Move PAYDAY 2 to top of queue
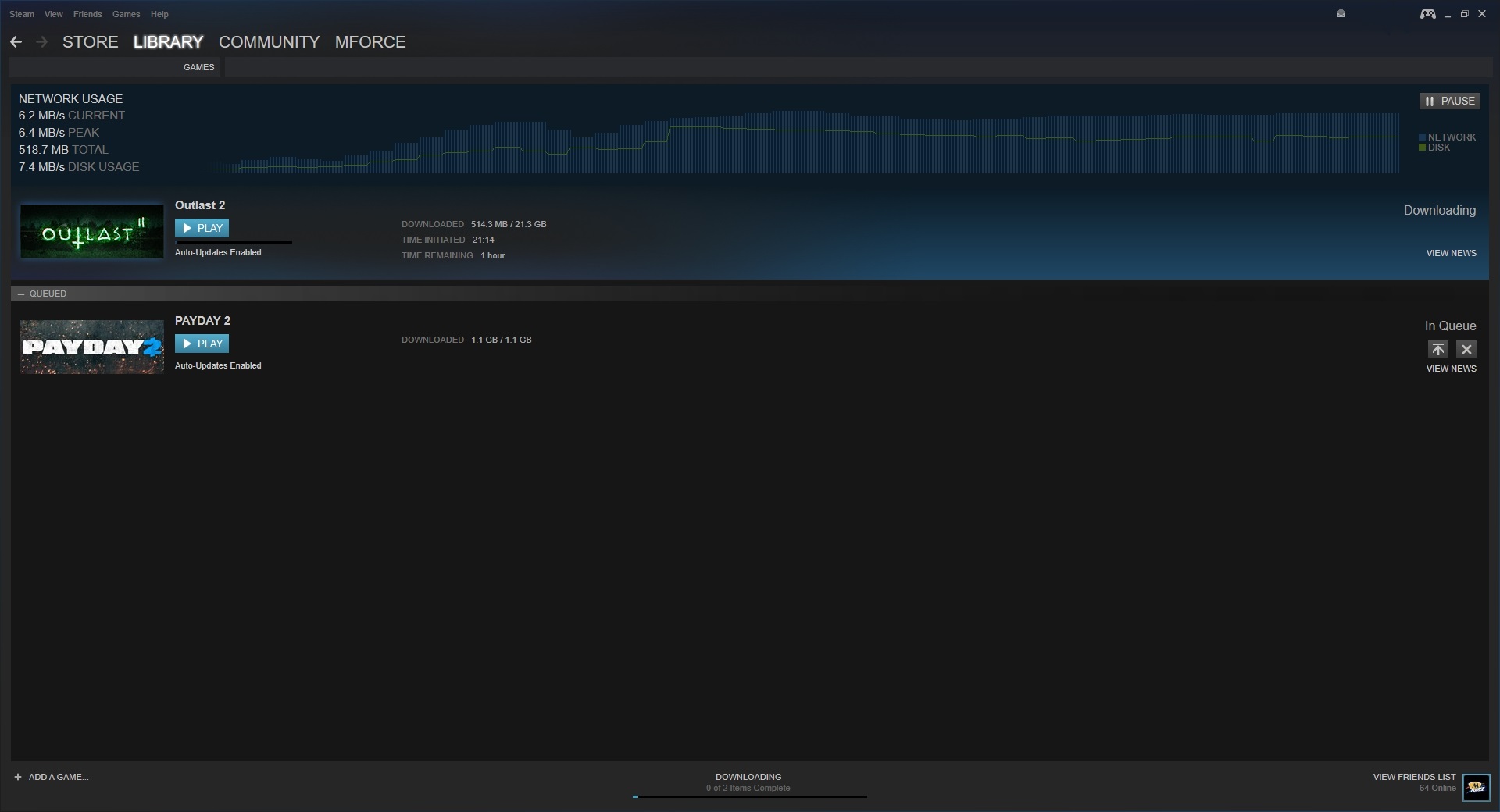The image size is (1500, 812). click(1437, 349)
